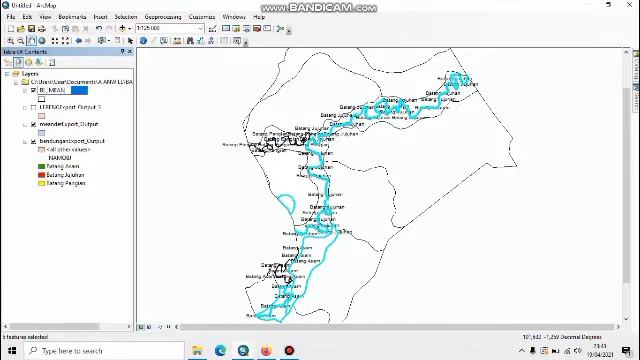Open the Windows Start menu
The image size is (640, 360).
click(x=12, y=351)
